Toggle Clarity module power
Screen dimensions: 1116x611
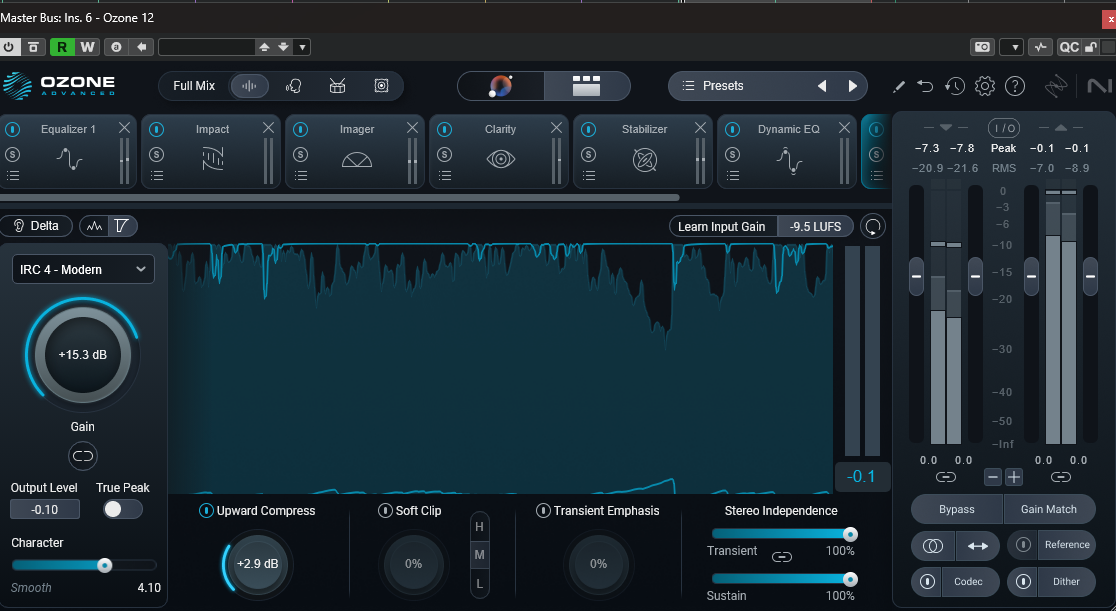(x=444, y=129)
